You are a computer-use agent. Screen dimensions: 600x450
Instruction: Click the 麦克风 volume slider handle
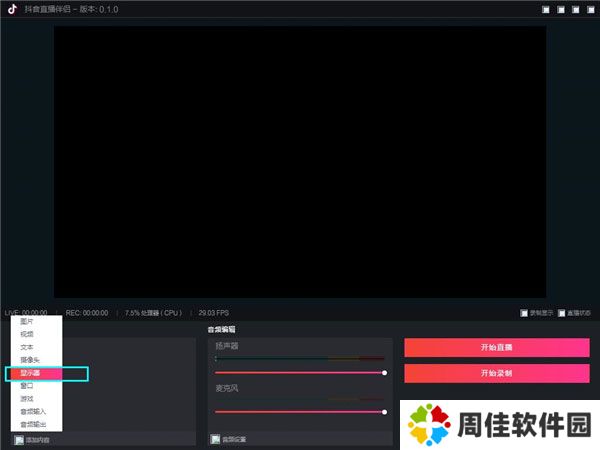point(385,411)
